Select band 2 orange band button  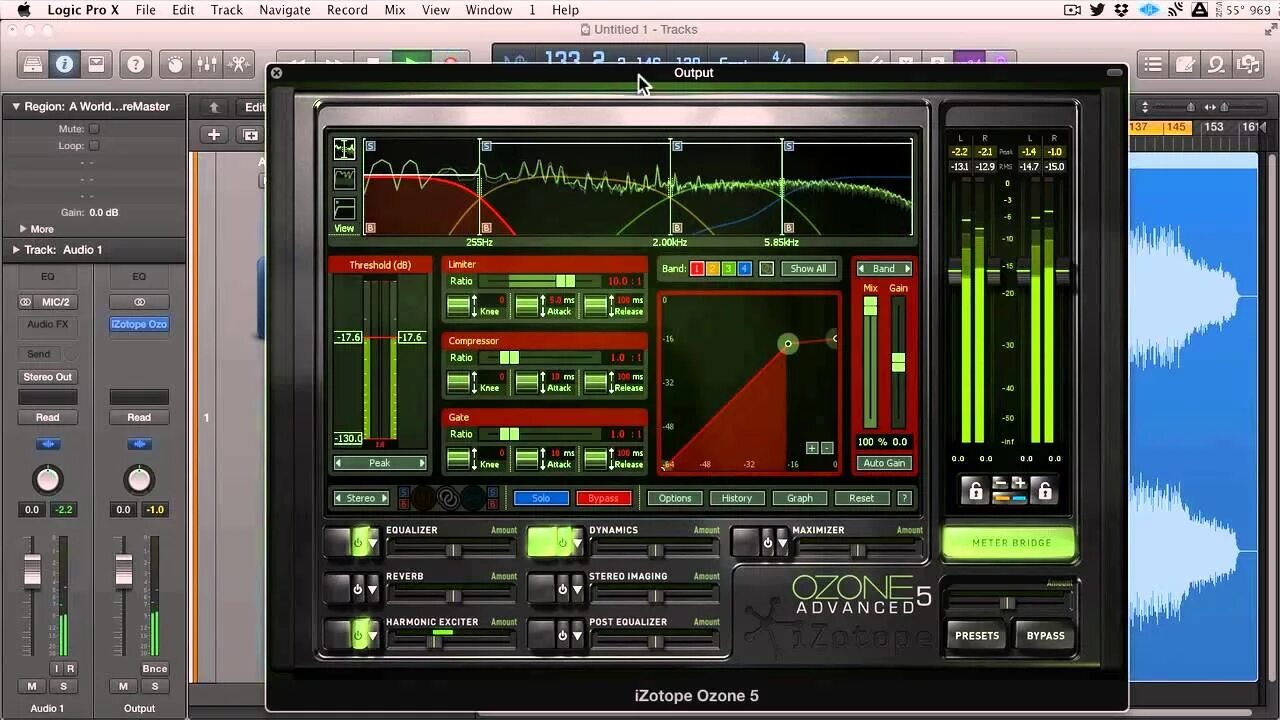point(712,269)
